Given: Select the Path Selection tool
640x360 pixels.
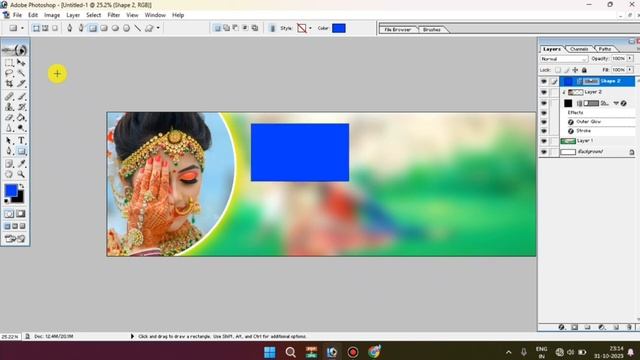Looking at the screenshot, I should click(x=9, y=141).
